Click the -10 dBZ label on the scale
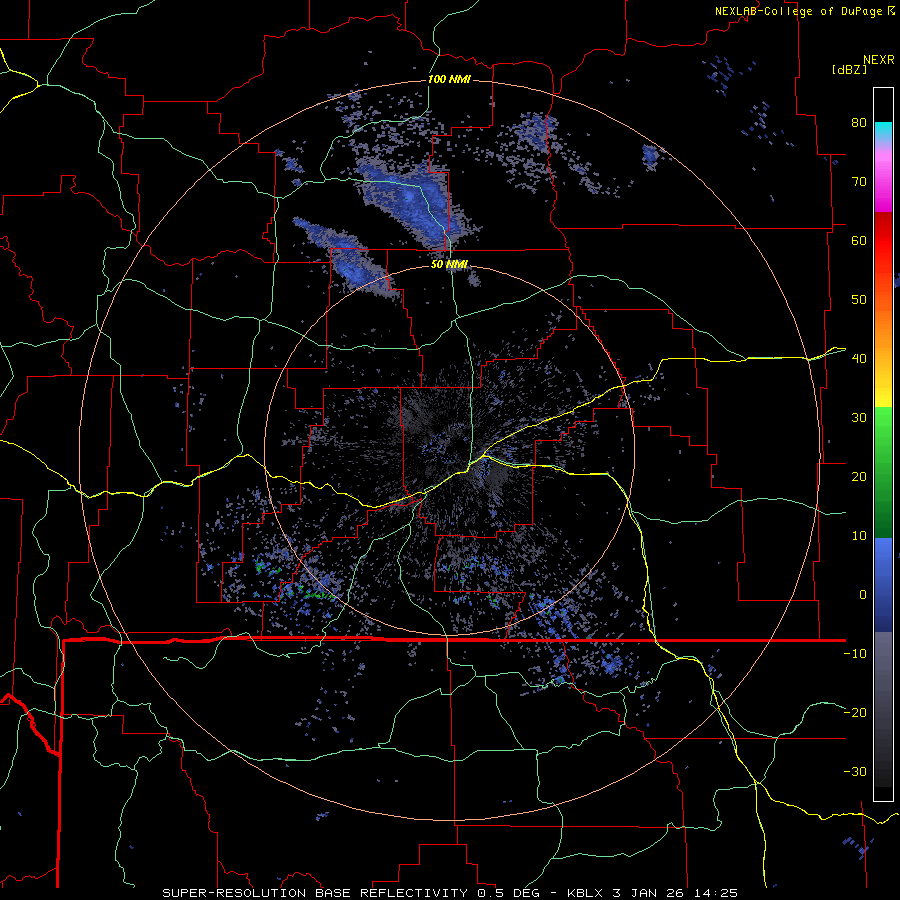 [855, 654]
